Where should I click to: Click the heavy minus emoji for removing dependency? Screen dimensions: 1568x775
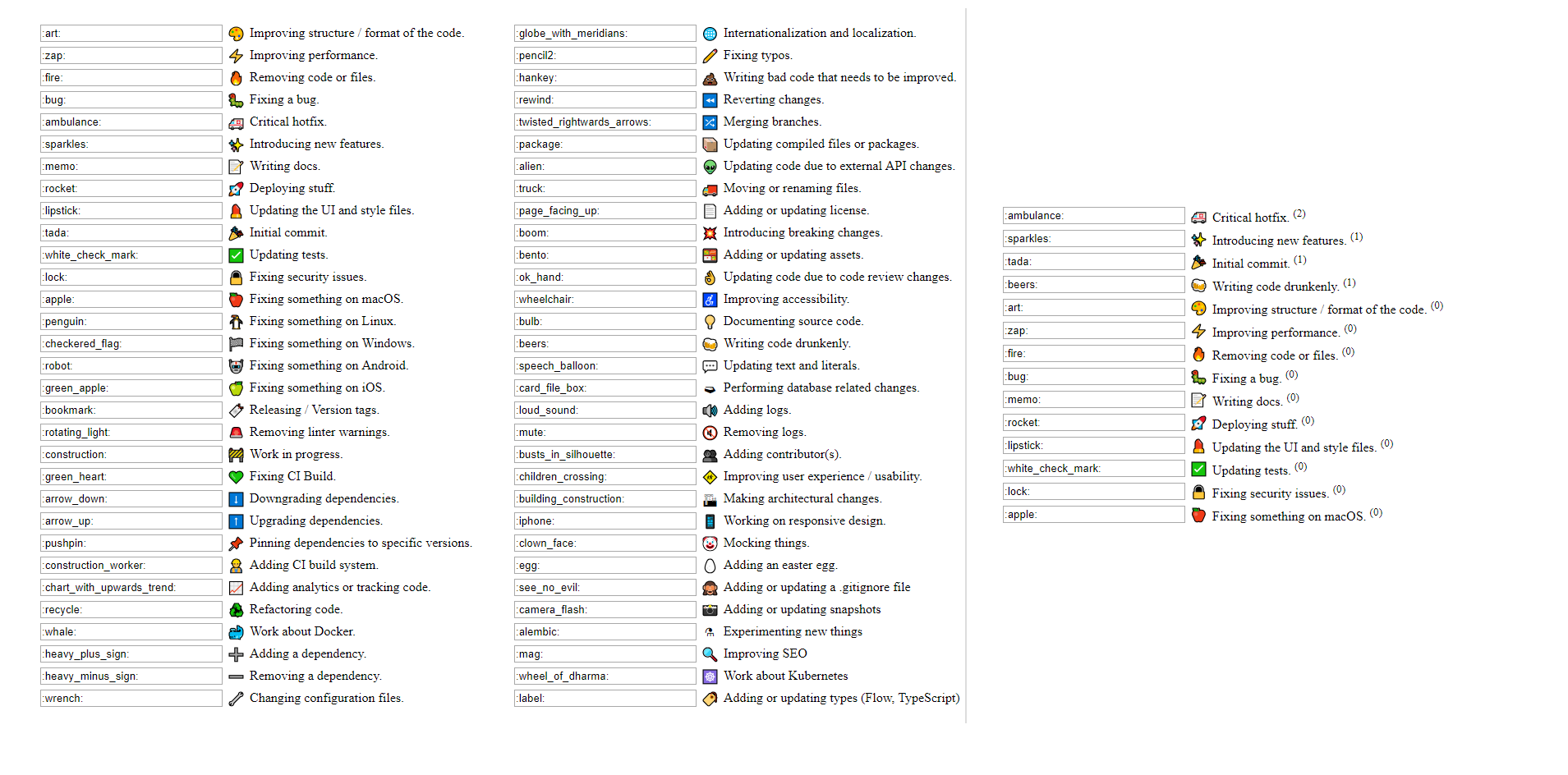click(x=236, y=676)
